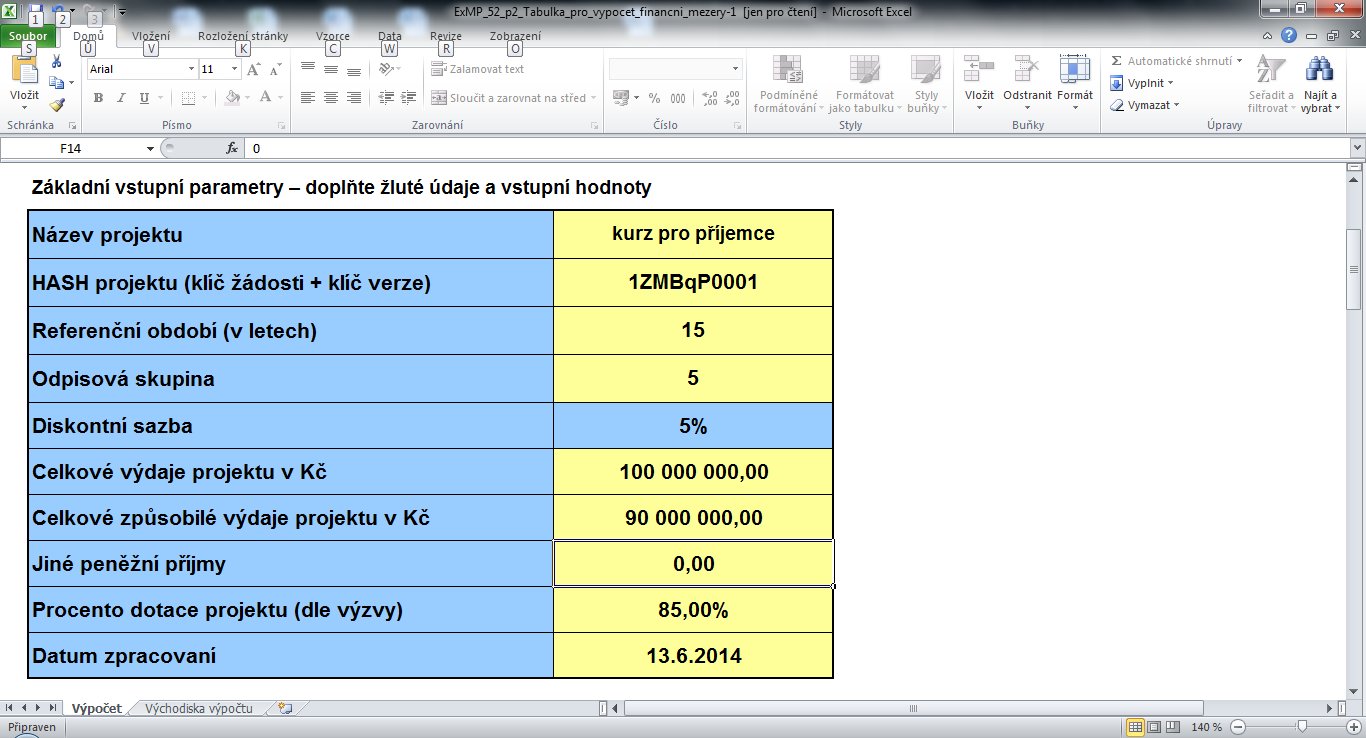Switch to the Vložení ribbon tab
Screen dimensions: 1366x738
pos(150,36)
